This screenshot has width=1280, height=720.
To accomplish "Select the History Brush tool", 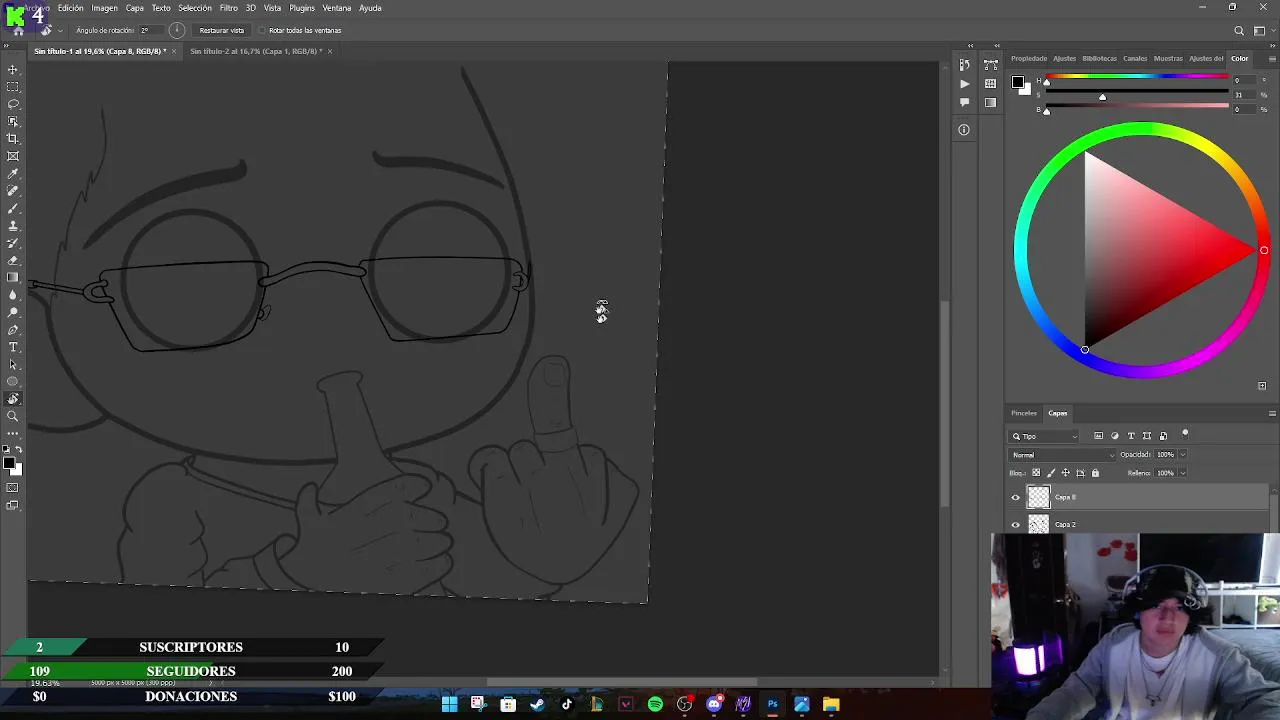I will pos(13,243).
